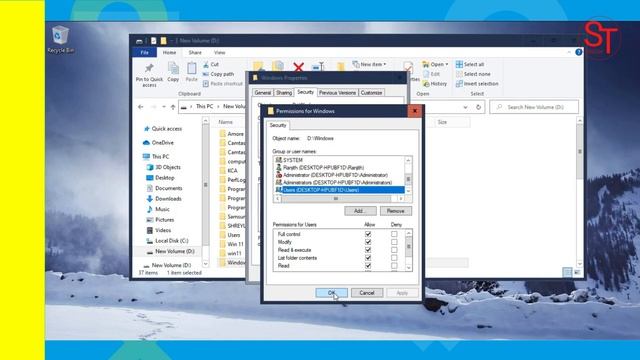Screen dimensions: 640x360
Task: Select Downloads in navigation pane
Action: pos(164,199)
